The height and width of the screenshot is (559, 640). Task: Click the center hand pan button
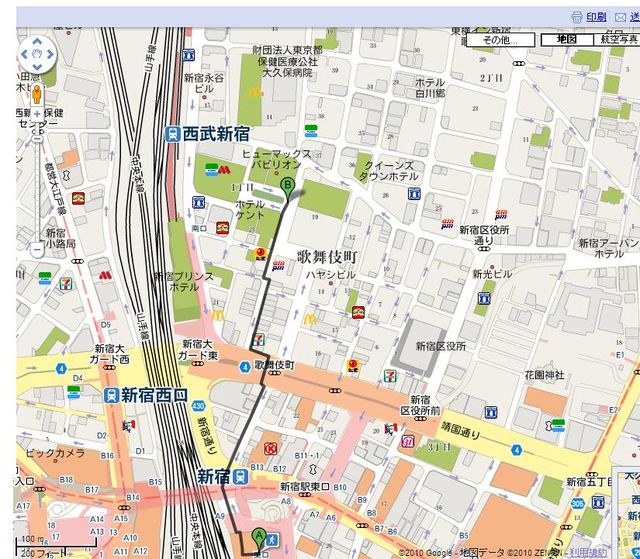tap(38, 52)
